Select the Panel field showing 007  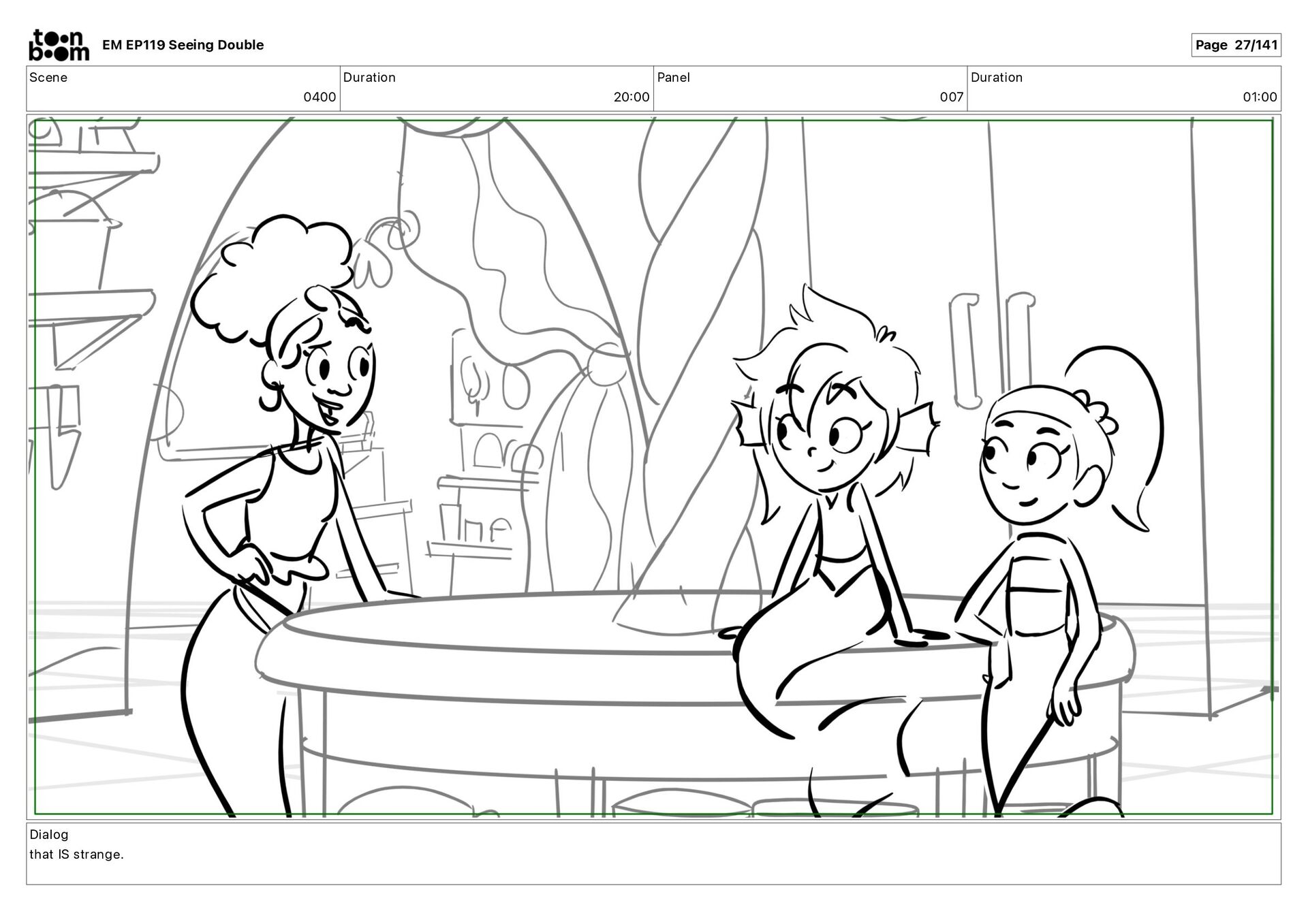951,97
